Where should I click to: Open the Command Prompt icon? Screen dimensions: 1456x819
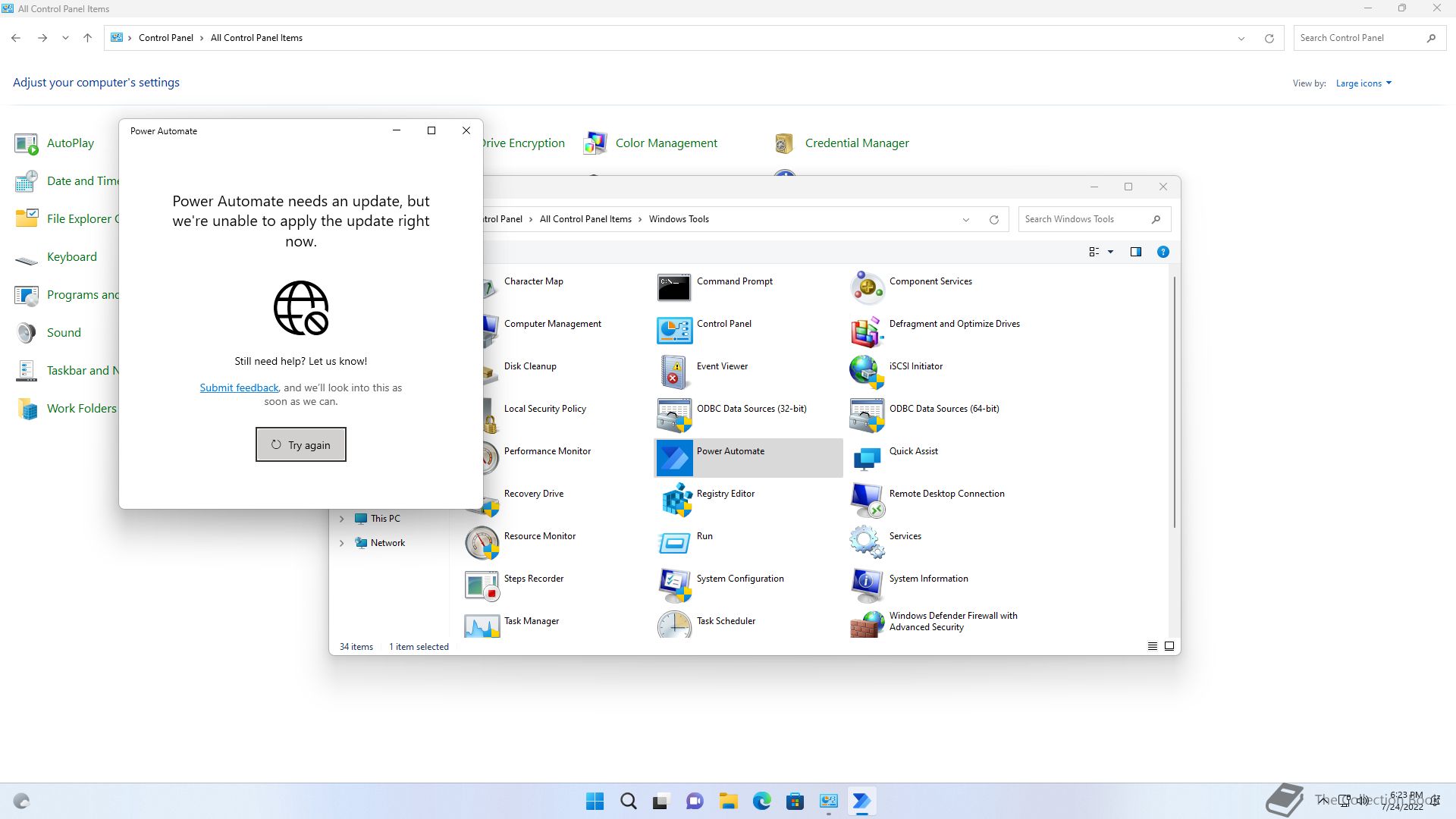tap(674, 288)
